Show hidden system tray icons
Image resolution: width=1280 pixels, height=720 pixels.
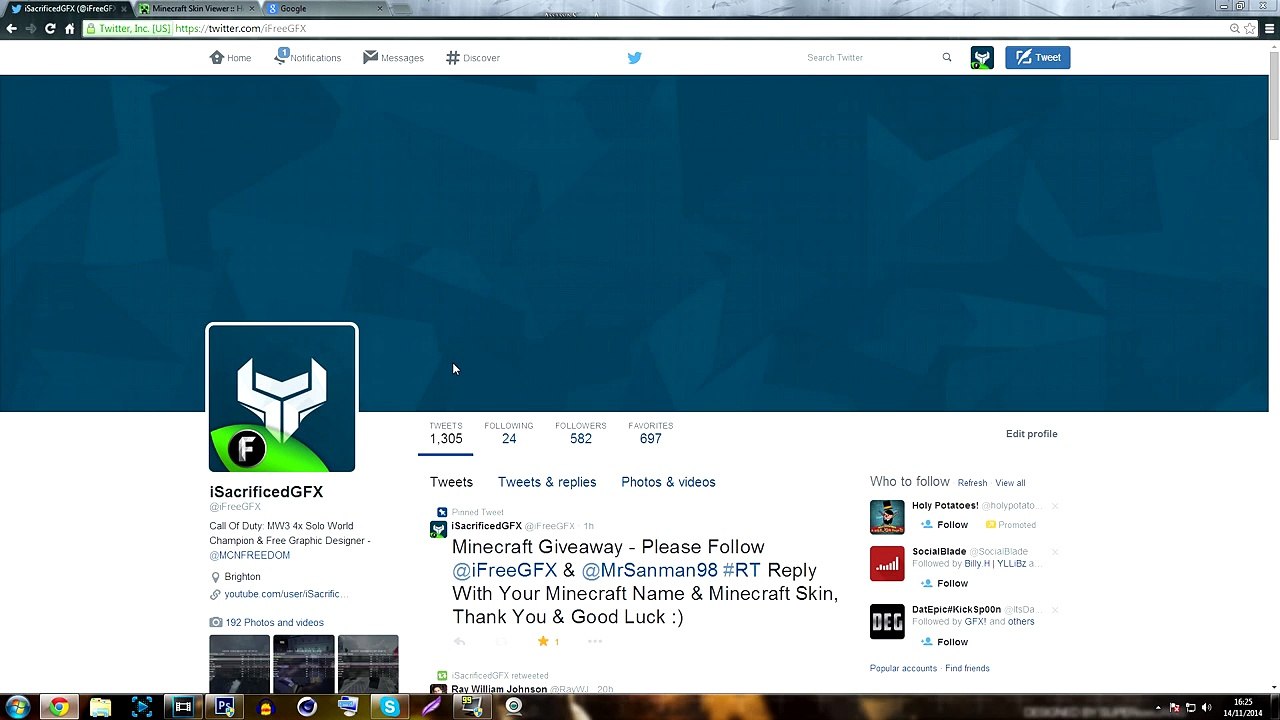tap(1159, 708)
